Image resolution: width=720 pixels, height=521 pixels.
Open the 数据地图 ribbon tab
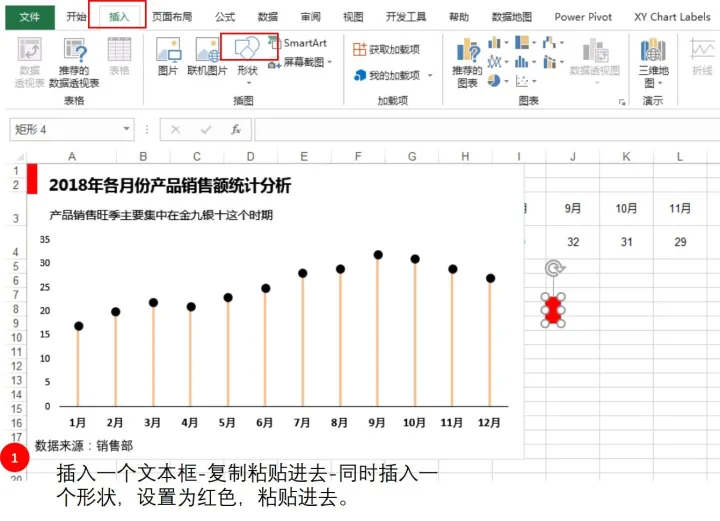tap(512, 17)
